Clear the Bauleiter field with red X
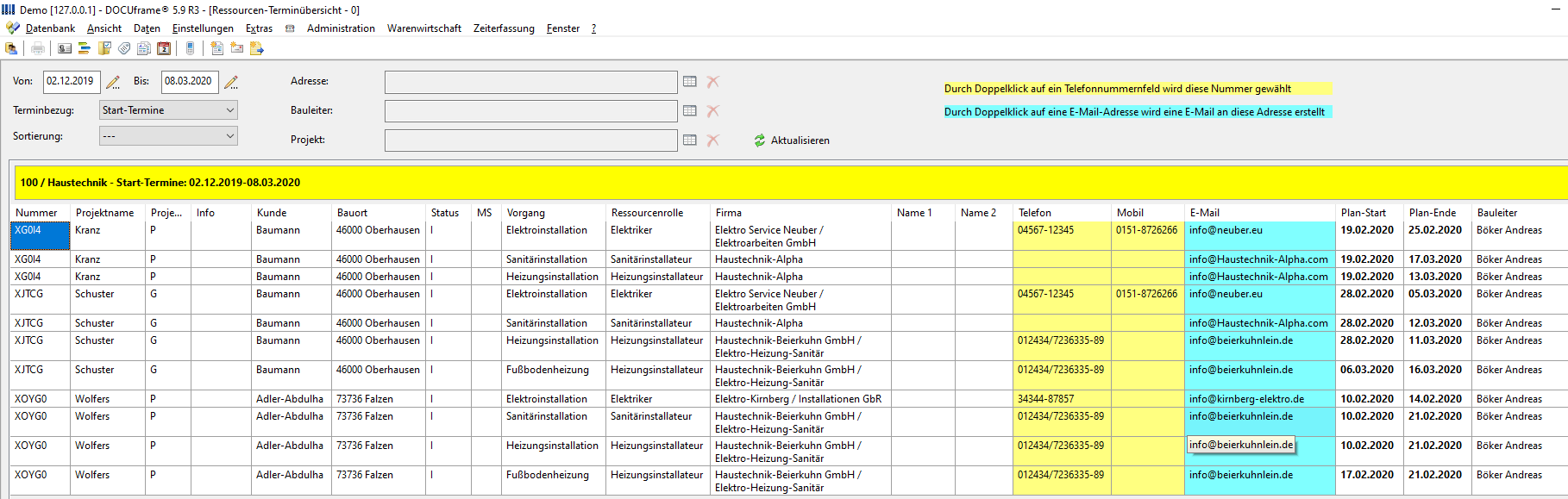Image resolution: width=1568 pixels, height=499 pixels. pyautogui.click(x=713, y=111)
